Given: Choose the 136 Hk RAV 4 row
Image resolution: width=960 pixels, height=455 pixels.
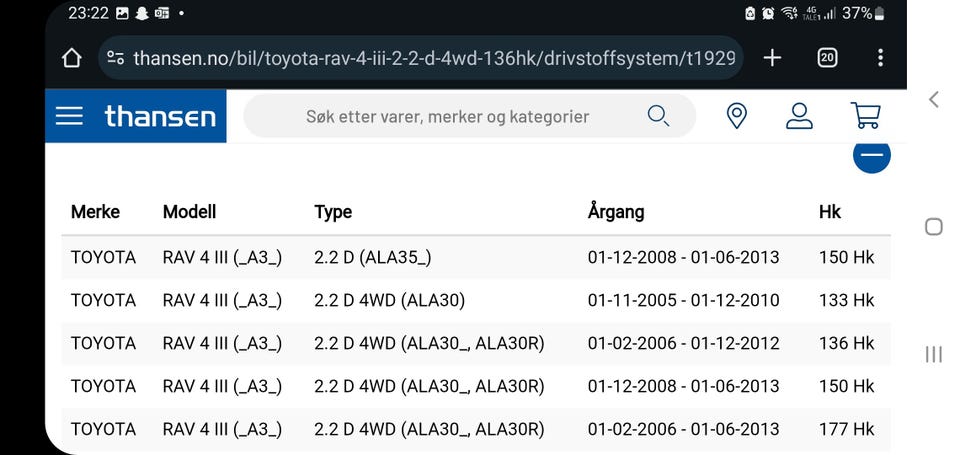Looking at the screenshot, I should (x=476, y=343).
